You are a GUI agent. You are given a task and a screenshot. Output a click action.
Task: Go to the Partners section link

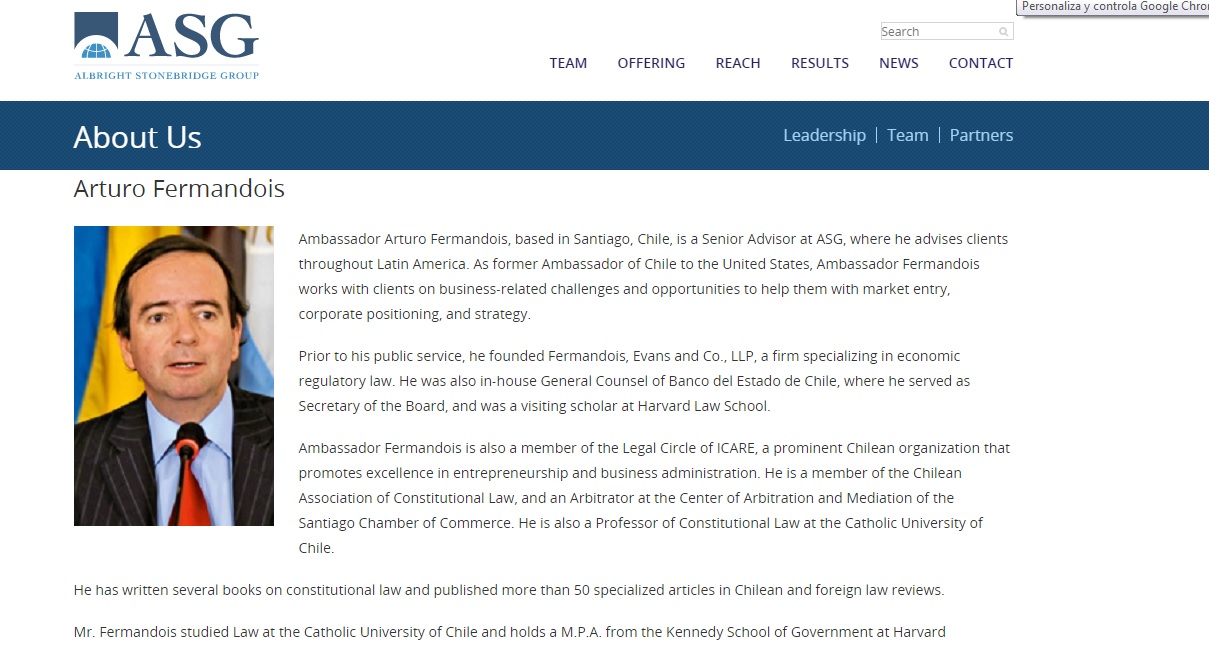pyautogui.click(x=981, y=135)
